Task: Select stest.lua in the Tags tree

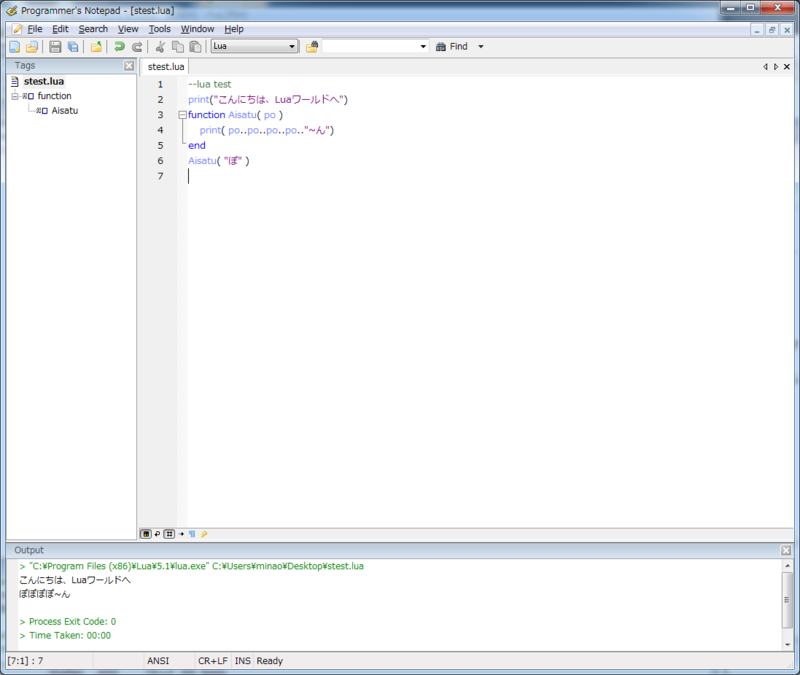Action: (x=44, y=82)
